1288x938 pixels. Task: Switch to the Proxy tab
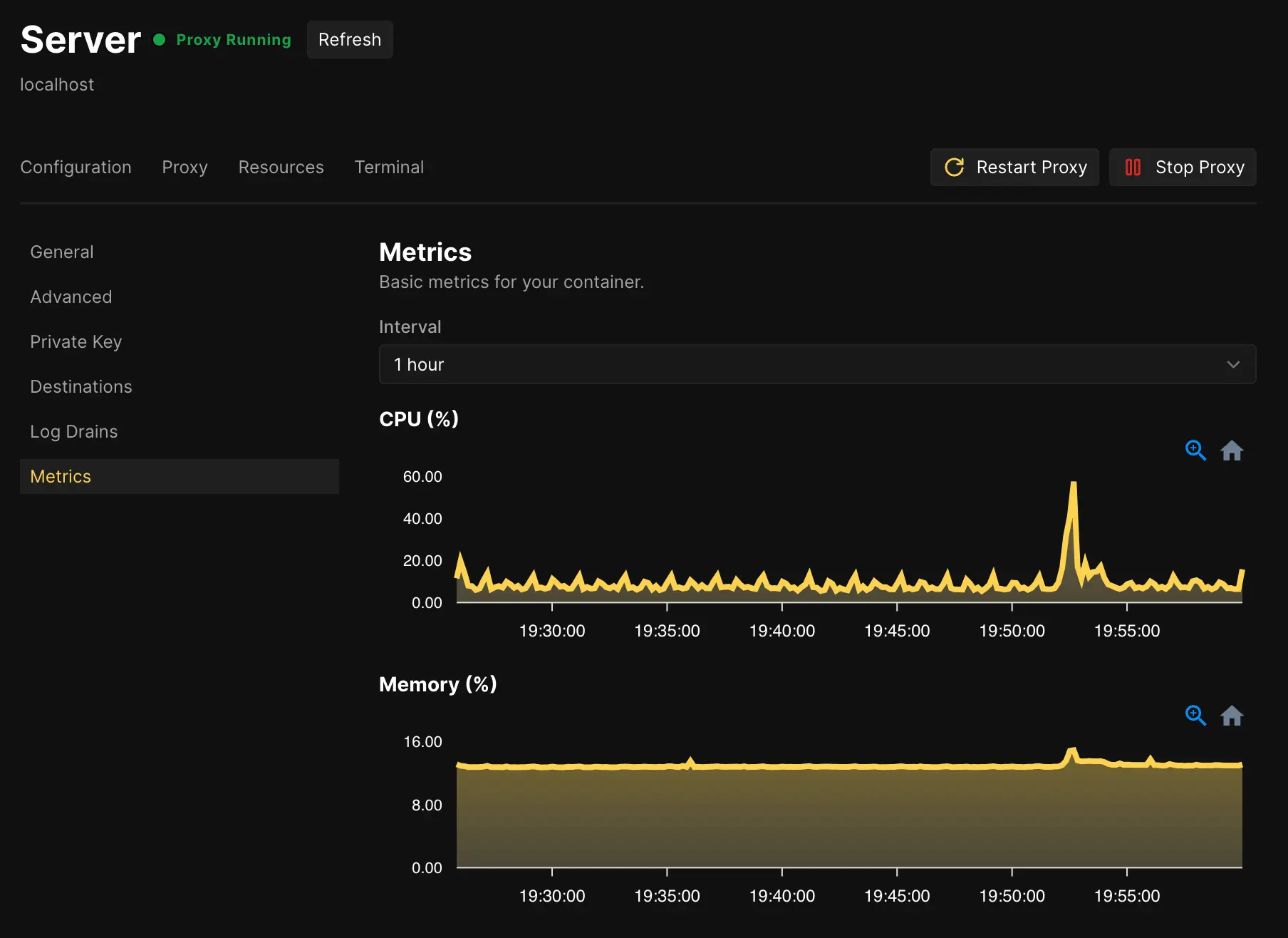(185, 167)
